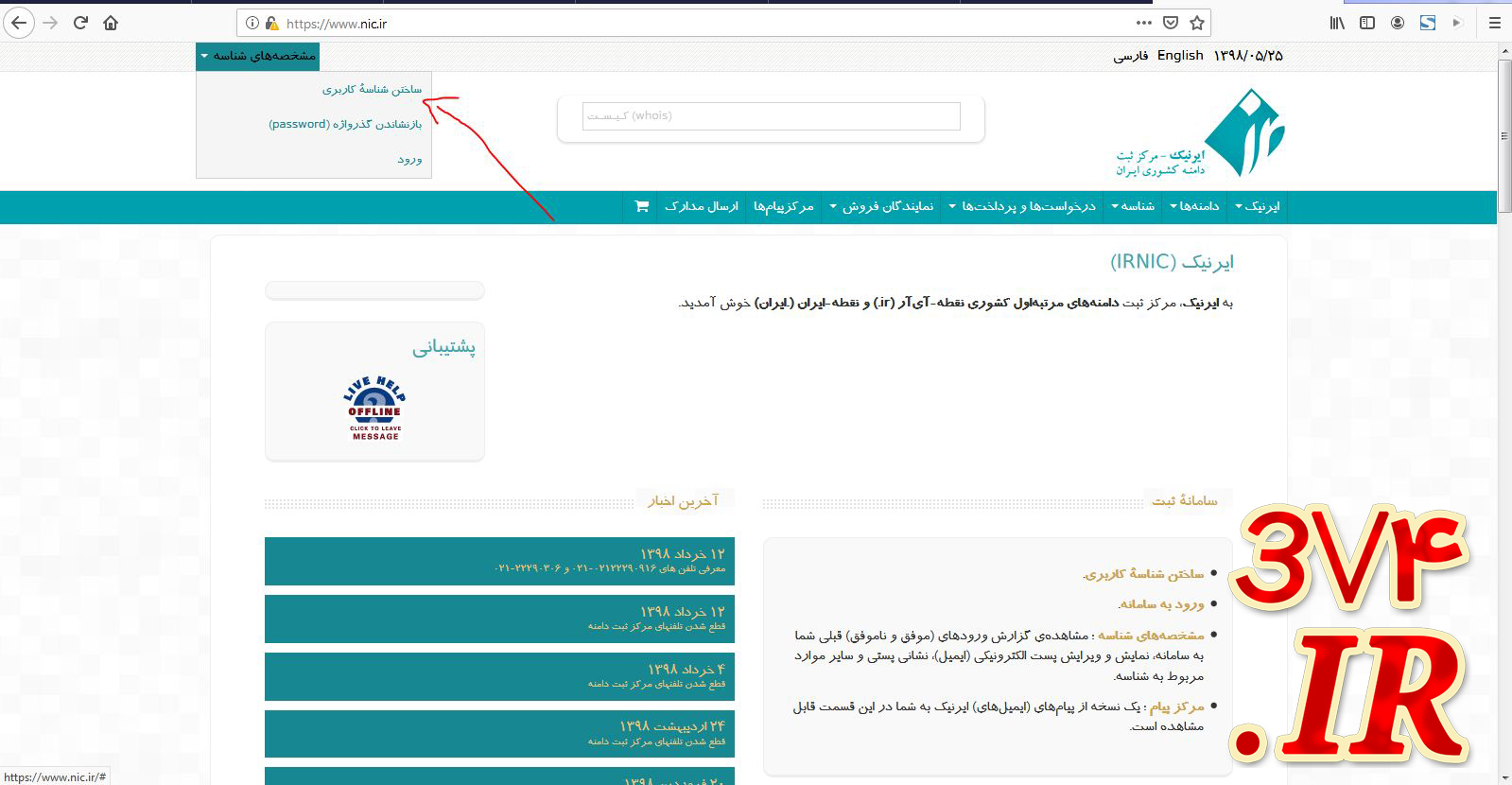Click the ایرنیک (IRNIC) page heading

tap(1172, 262)
